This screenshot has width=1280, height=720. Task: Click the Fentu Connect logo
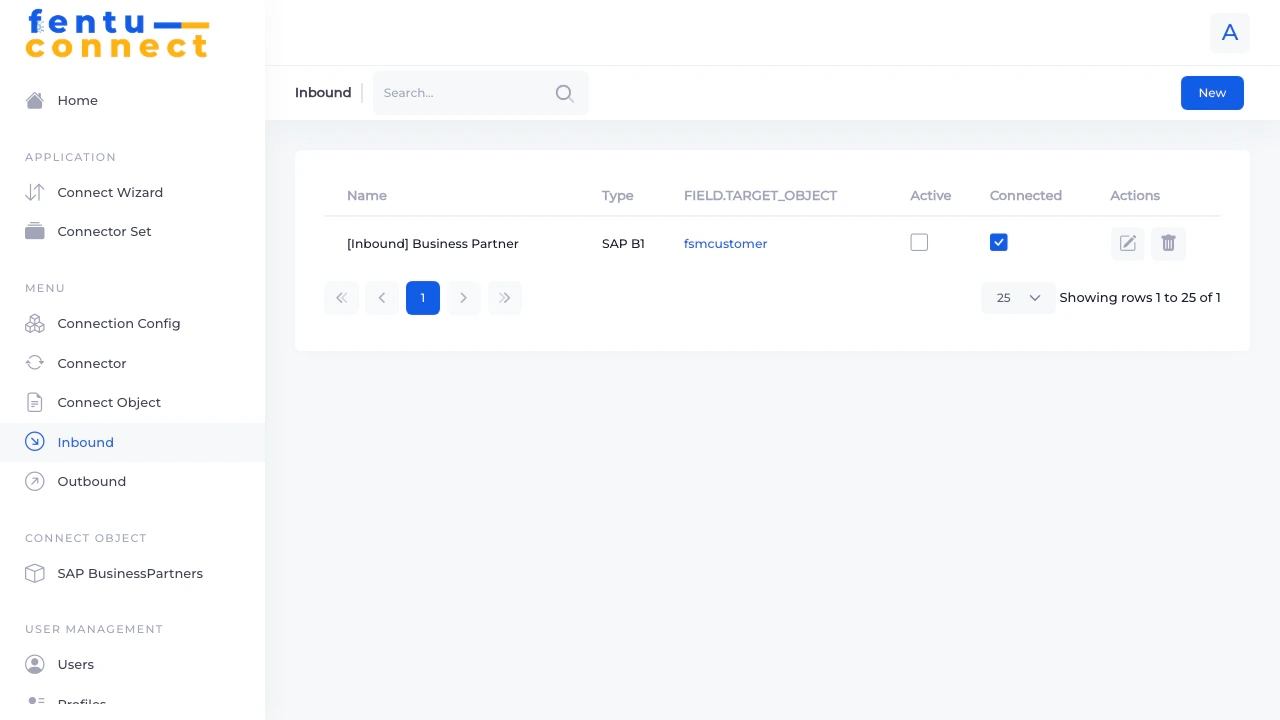pos(117,34)
